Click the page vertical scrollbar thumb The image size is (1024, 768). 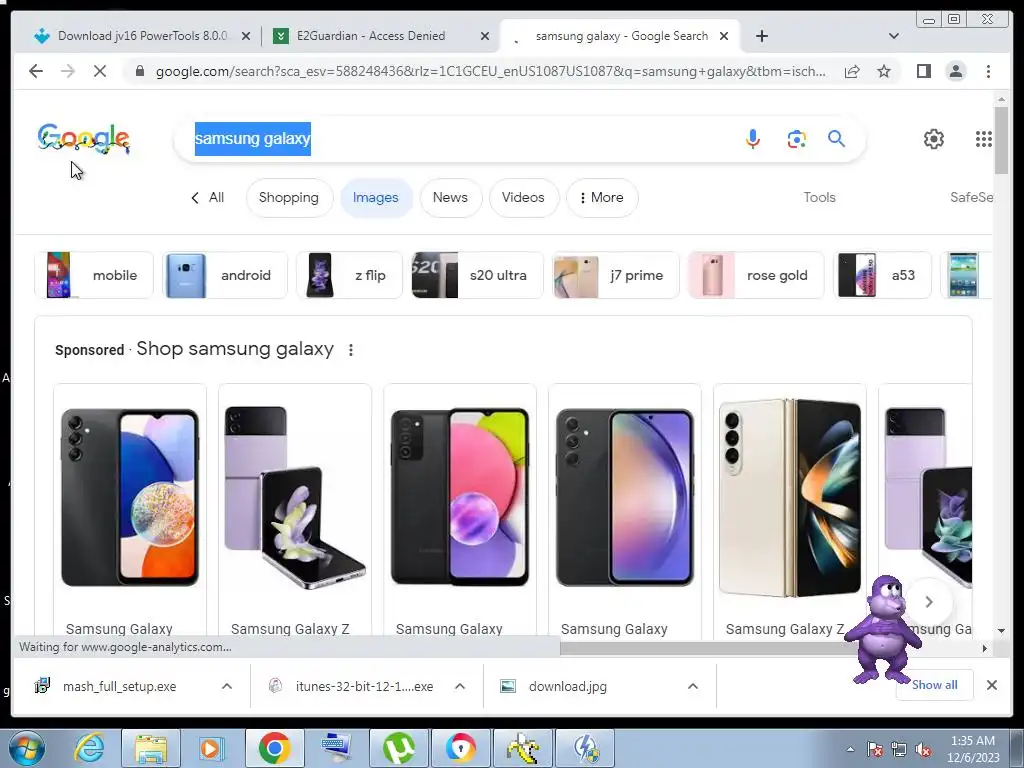click(1000, 140)
